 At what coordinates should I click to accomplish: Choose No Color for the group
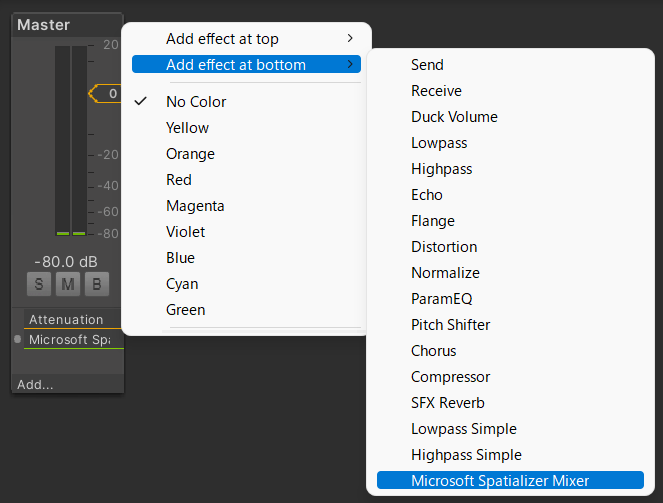click(196, 102)
